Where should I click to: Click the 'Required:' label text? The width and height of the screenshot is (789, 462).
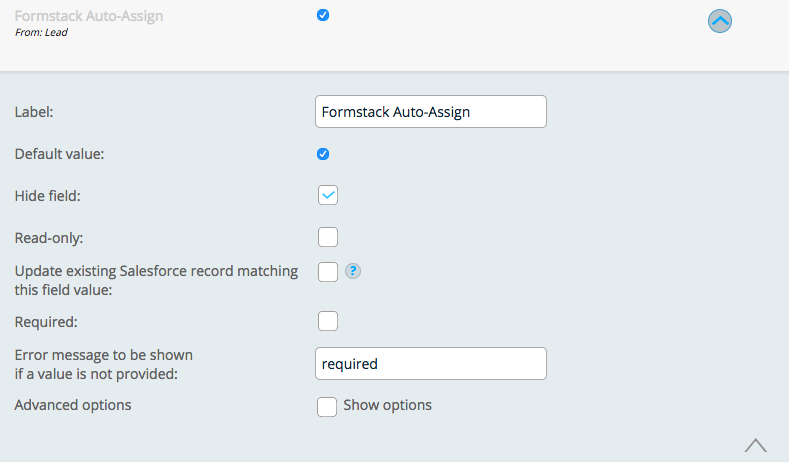(44, 322)
